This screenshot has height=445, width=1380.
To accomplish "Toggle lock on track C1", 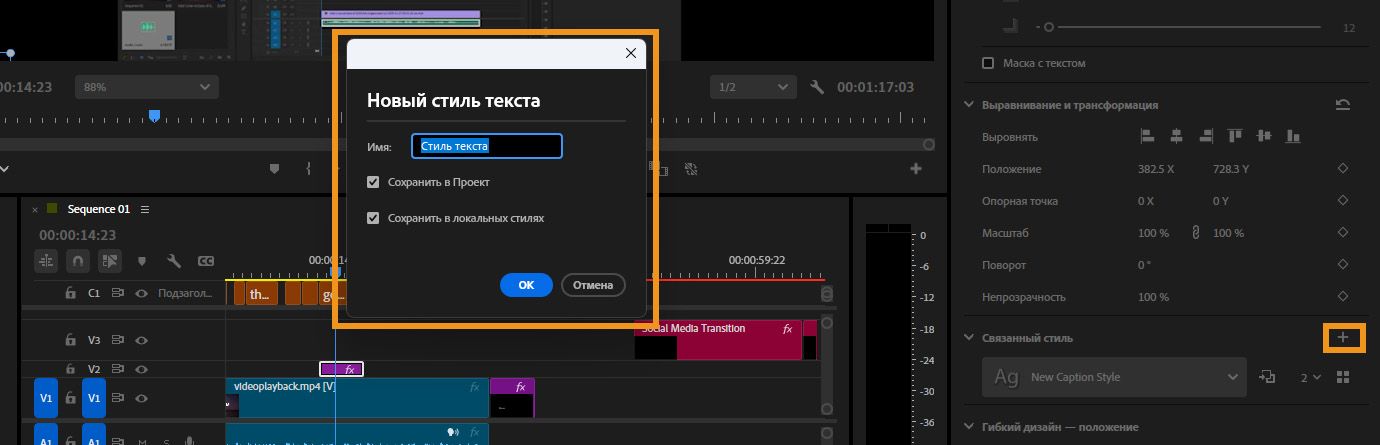I will [x=70, y=294].
